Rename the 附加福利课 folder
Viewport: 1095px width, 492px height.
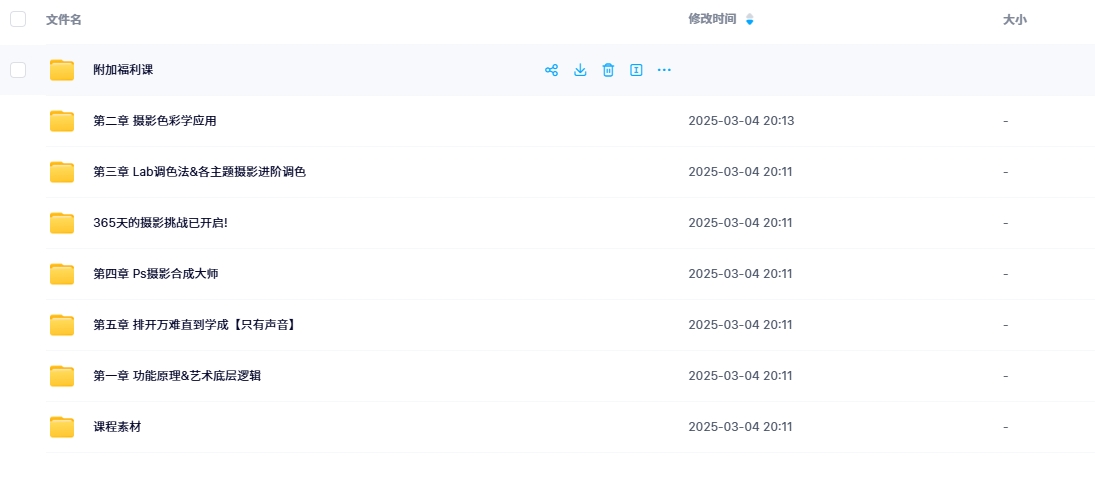click(x=636, y=70)
